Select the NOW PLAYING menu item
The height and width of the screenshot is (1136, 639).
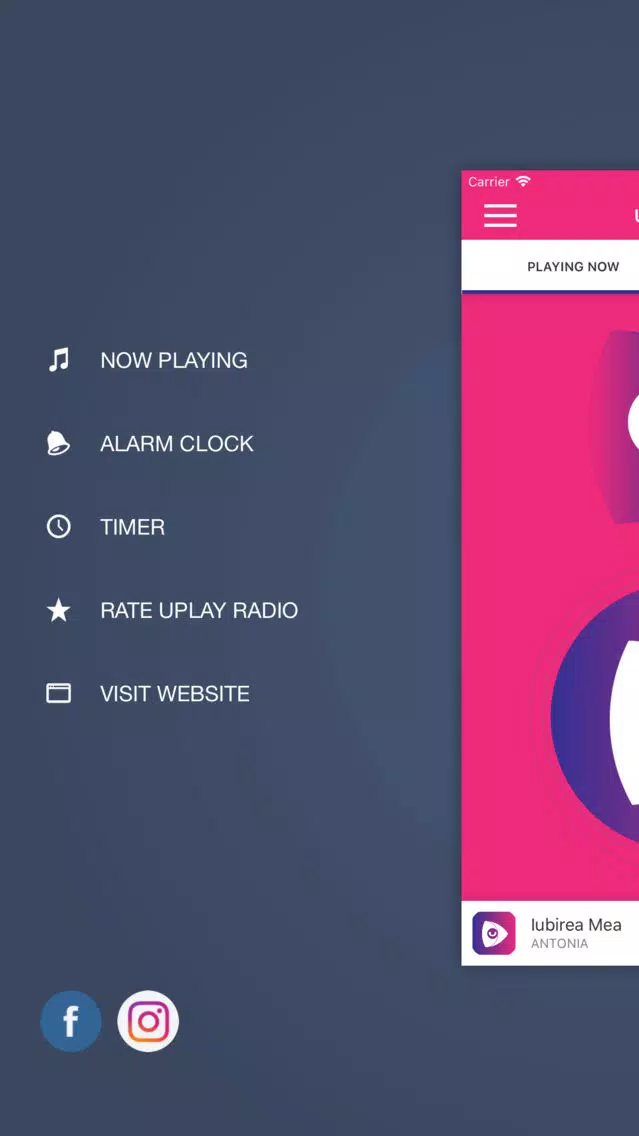(x=174, y=360)
